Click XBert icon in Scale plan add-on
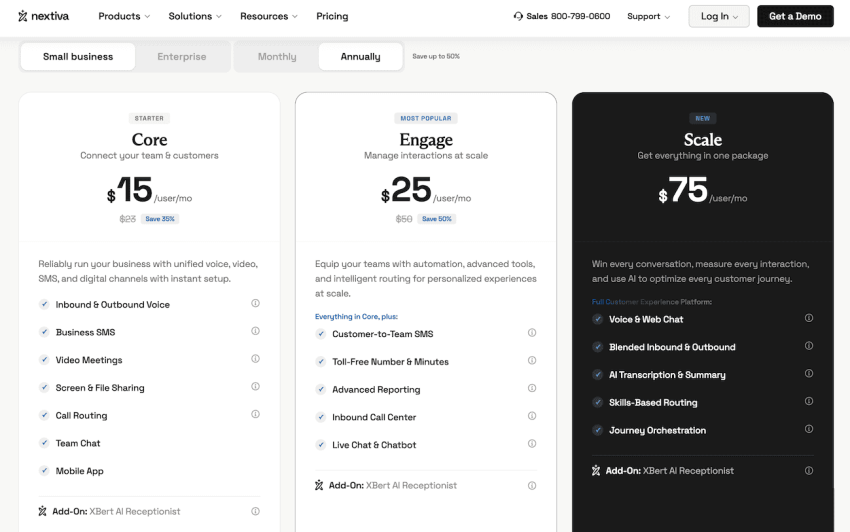 pyautogui.click(x=596, y=471)
